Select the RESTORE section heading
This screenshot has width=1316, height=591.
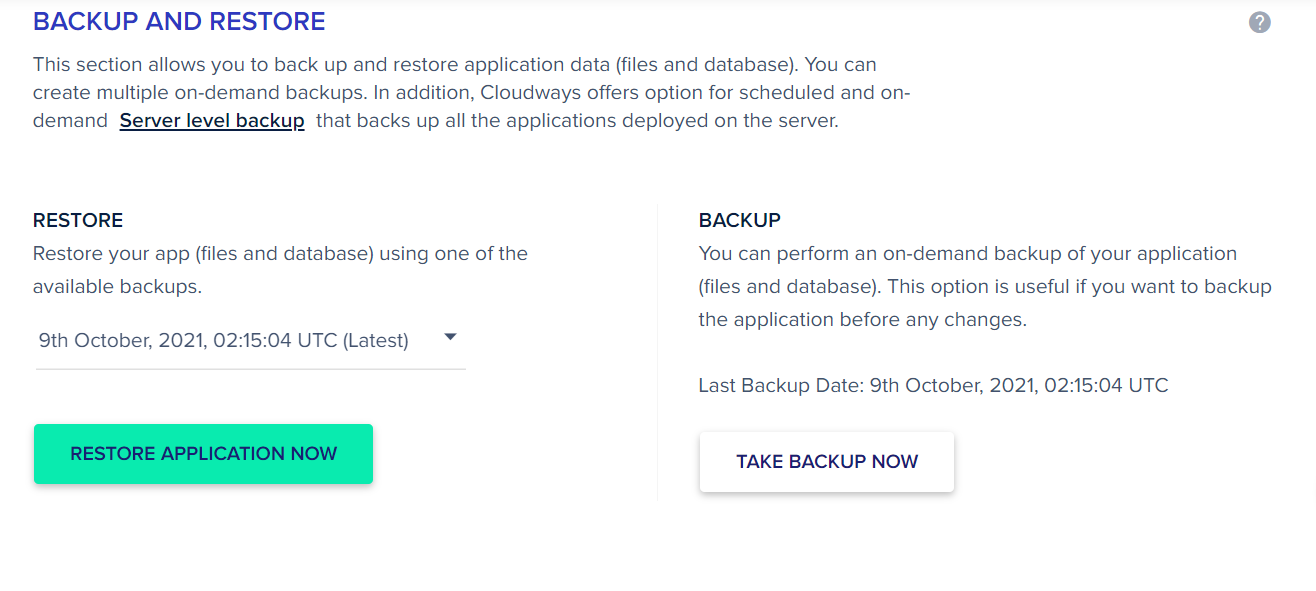pos(78,221)
